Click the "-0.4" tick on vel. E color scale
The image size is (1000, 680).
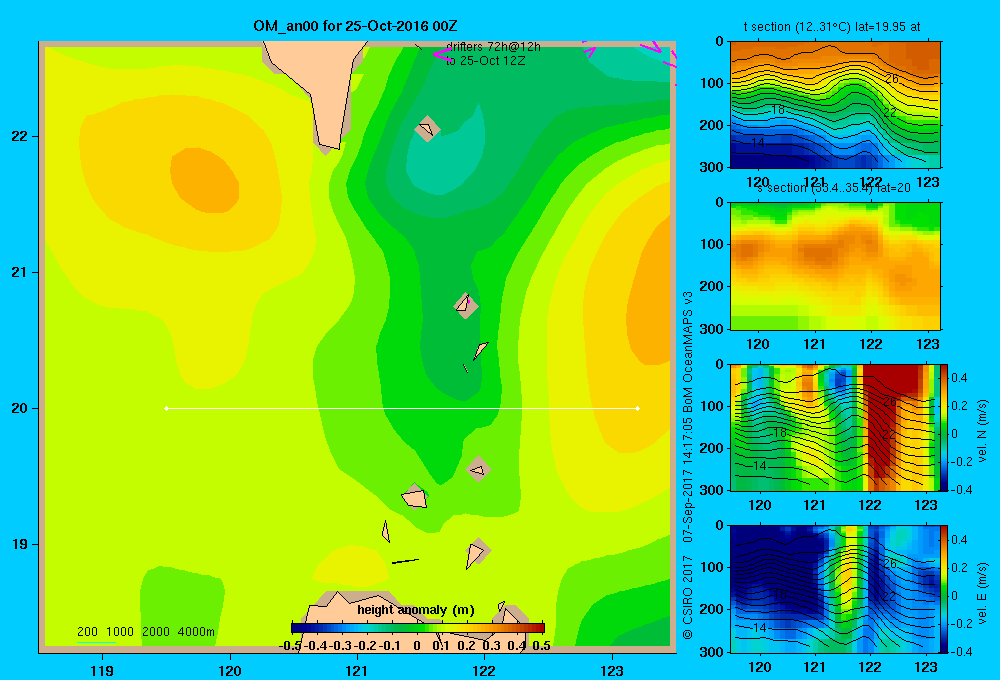pos(961,651)
